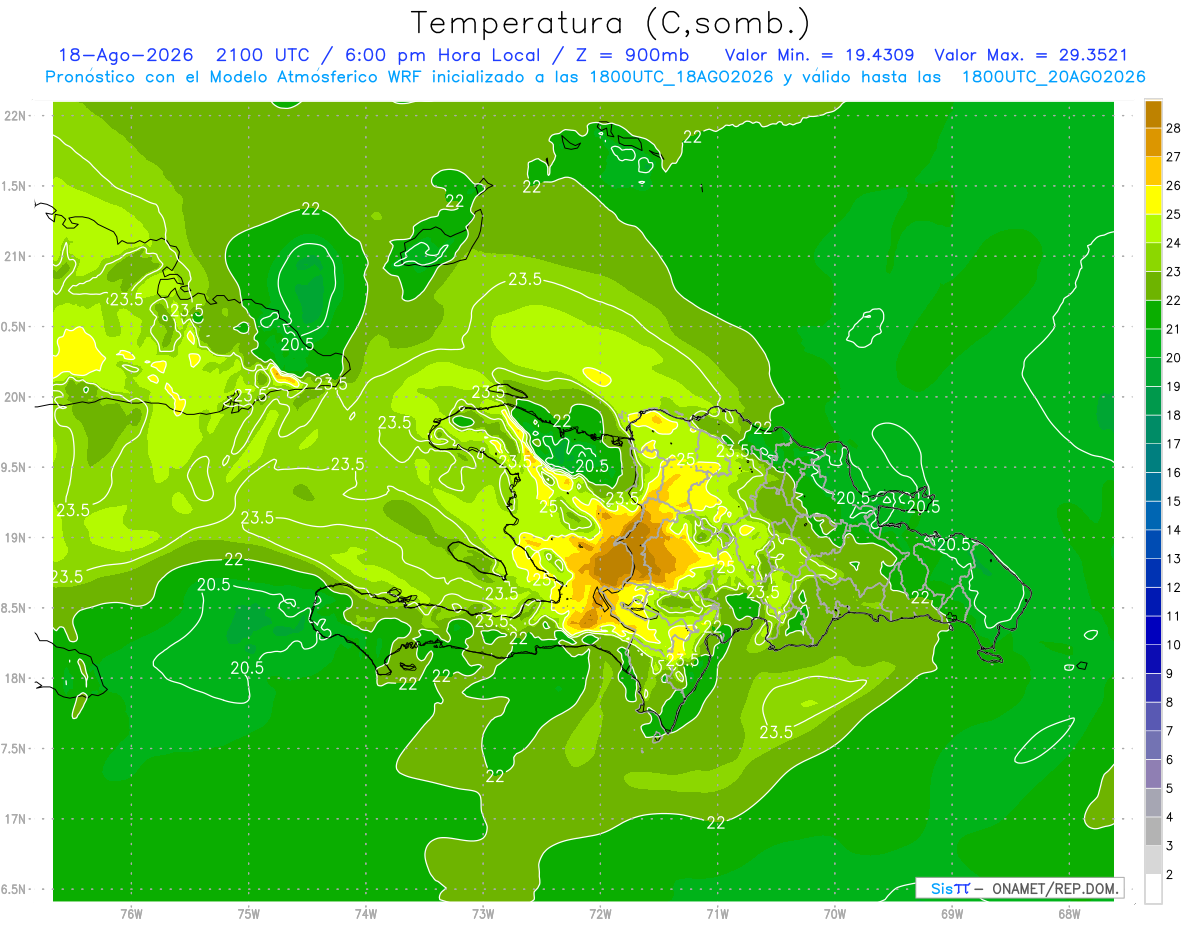Click the latitude label '20N'
The image size is (1200, 927).
click(14, 397)
